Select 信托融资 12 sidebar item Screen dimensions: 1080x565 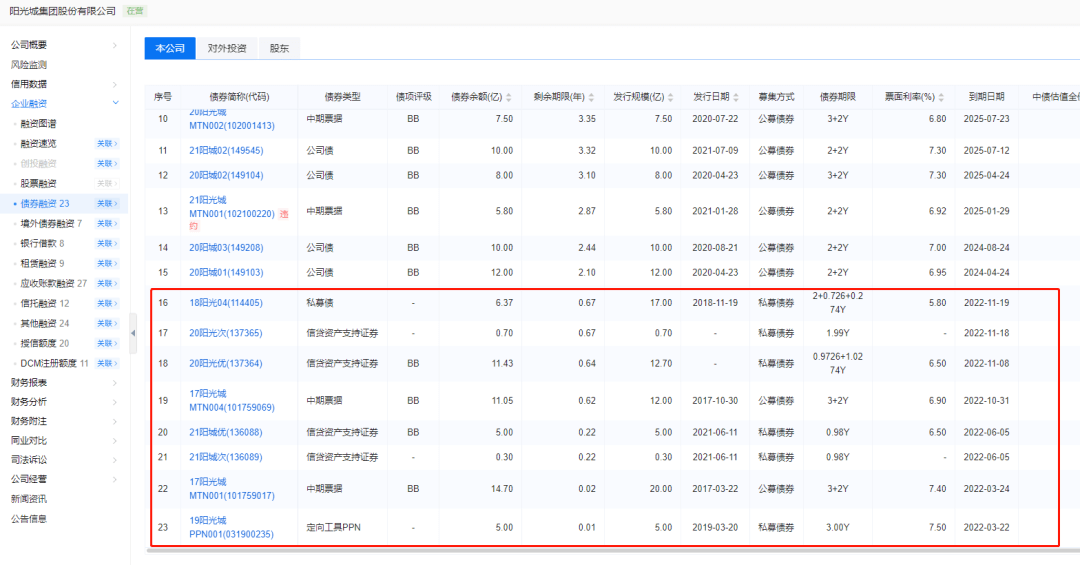pyautogui.click(x=45, y=304)
